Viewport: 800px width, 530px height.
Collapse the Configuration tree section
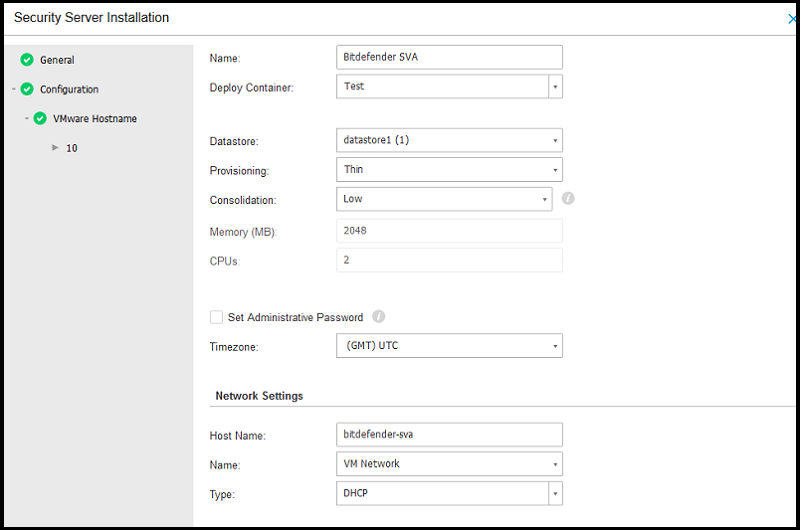point(13,89)
